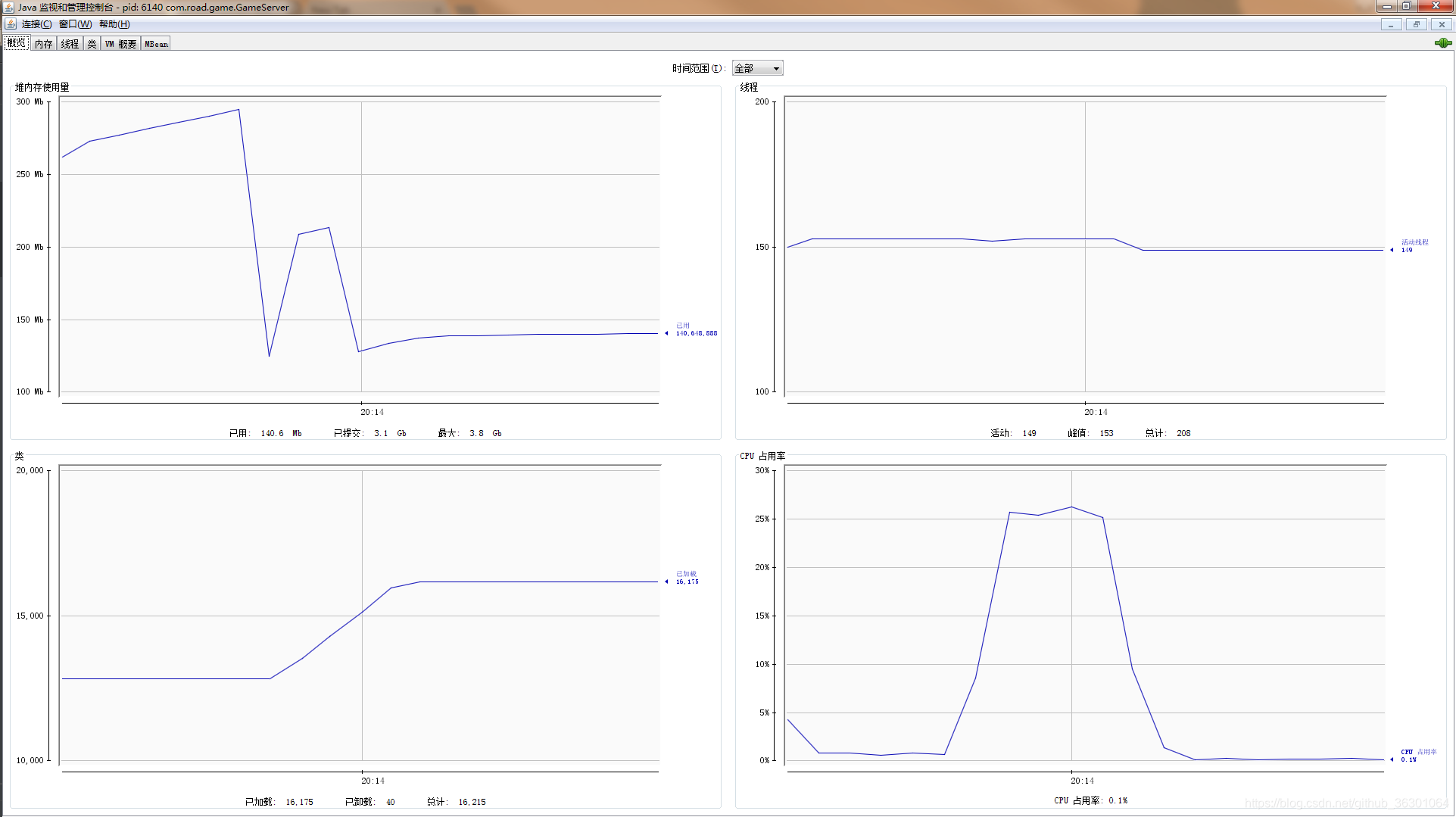Restore the inner connection frame size

click(x=1417, y=24)
